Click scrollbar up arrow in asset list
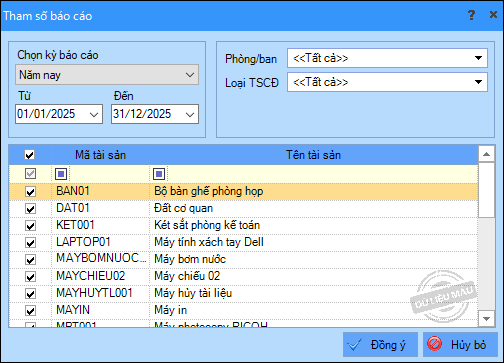Screen dimensions: 504x363 pyautogui.click(x=486, y=154)
